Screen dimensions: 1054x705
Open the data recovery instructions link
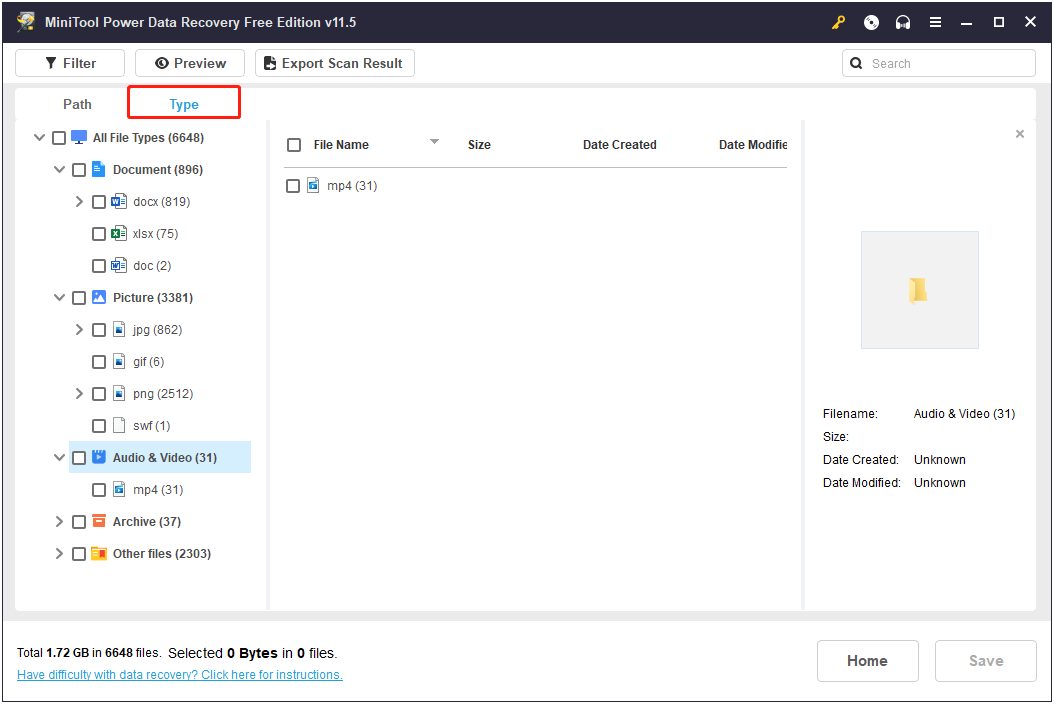179,675
